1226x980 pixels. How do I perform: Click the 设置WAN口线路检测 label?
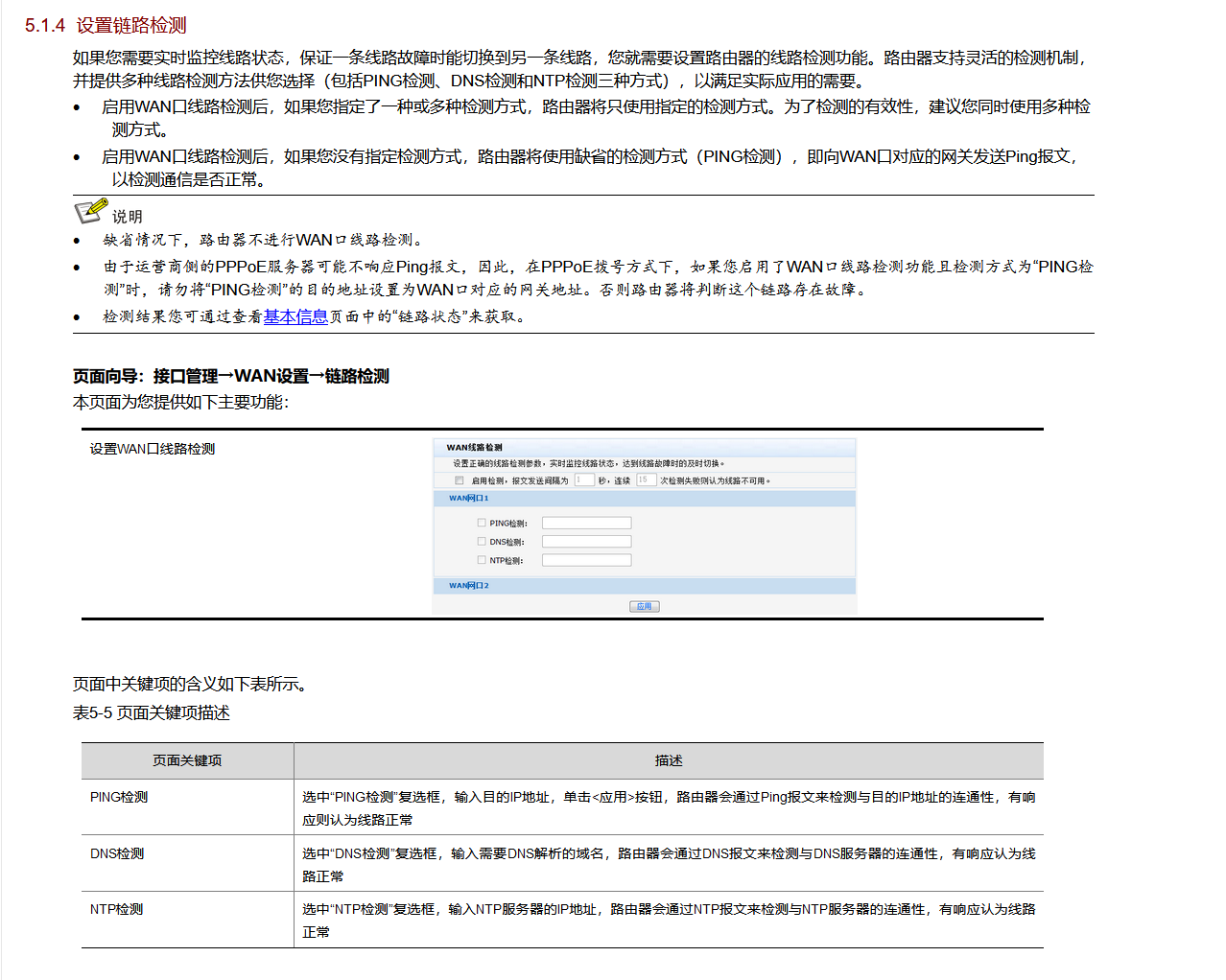[x=153, y=449]
